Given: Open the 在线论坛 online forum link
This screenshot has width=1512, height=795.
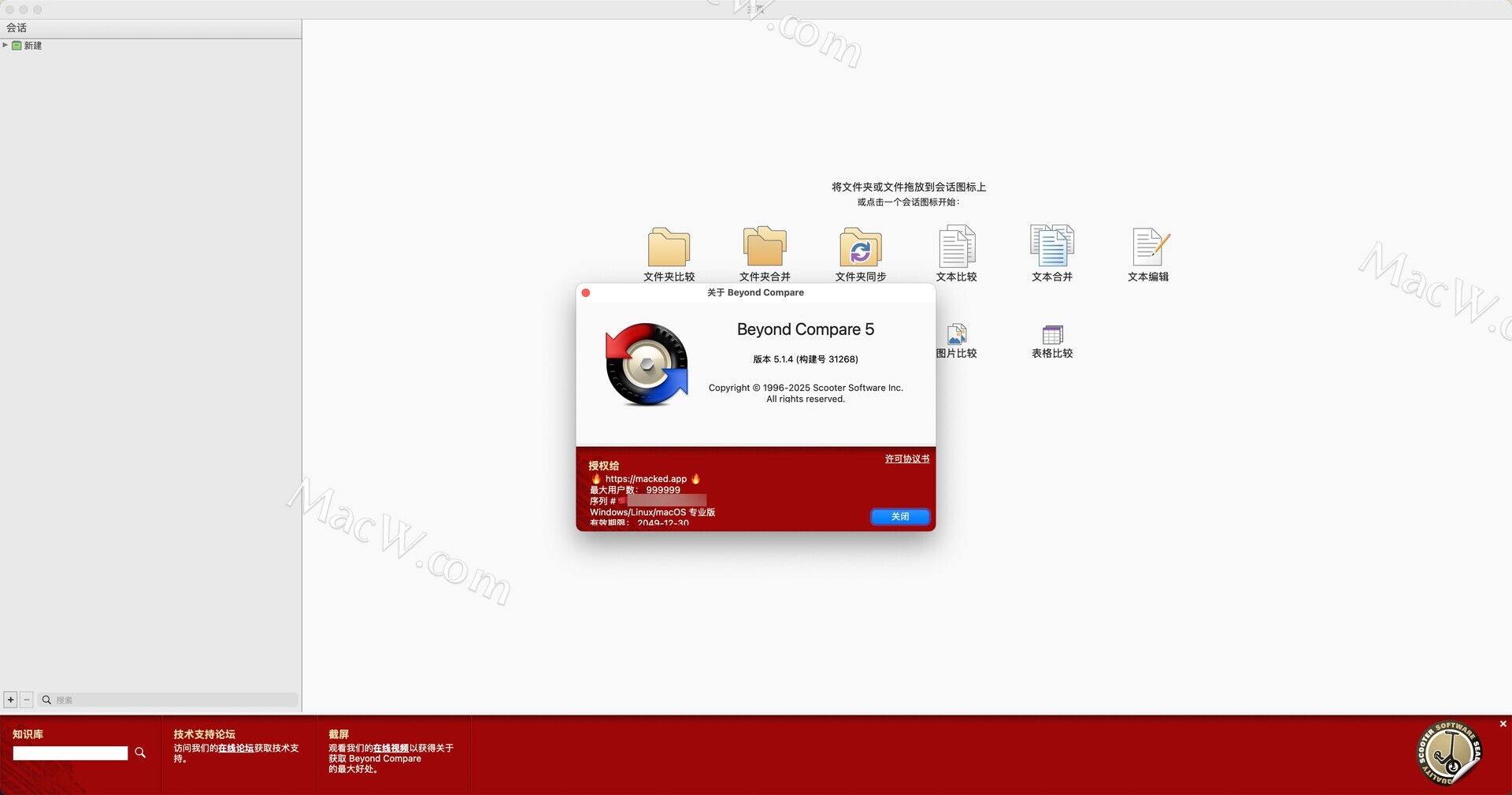Looking at the screenshot, I should 235,748.
